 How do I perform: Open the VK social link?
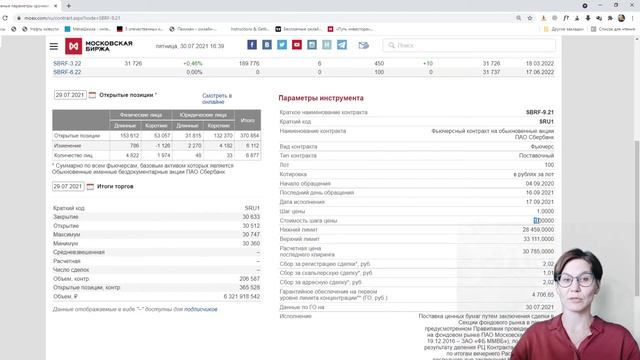[x=267, y=45]
